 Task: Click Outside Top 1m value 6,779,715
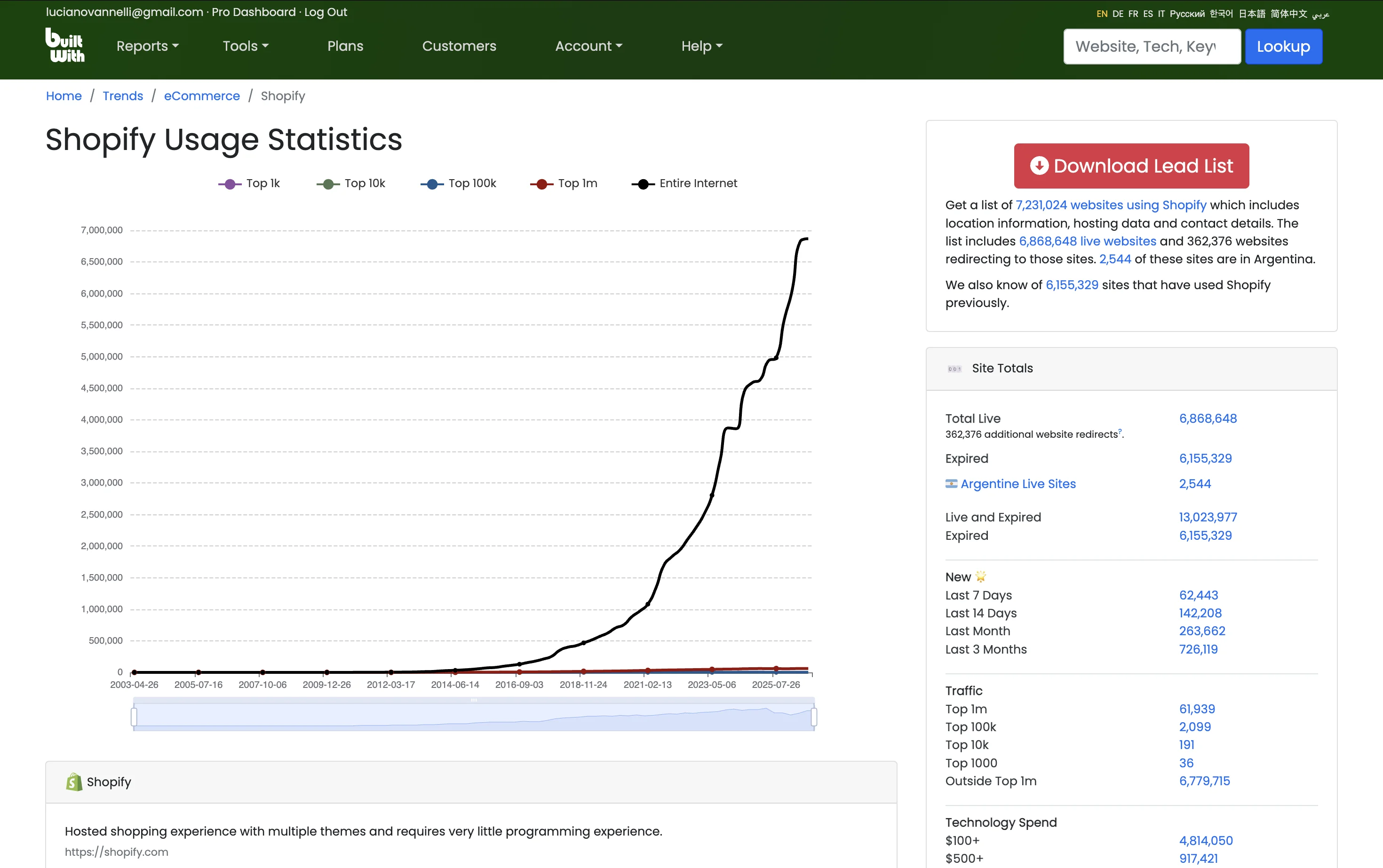pos(1204,781)
